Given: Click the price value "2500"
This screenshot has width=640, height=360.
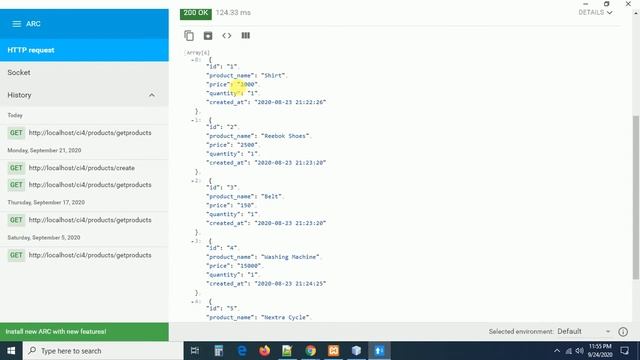Looking at the screenshot, I should [x=247, y=145].
